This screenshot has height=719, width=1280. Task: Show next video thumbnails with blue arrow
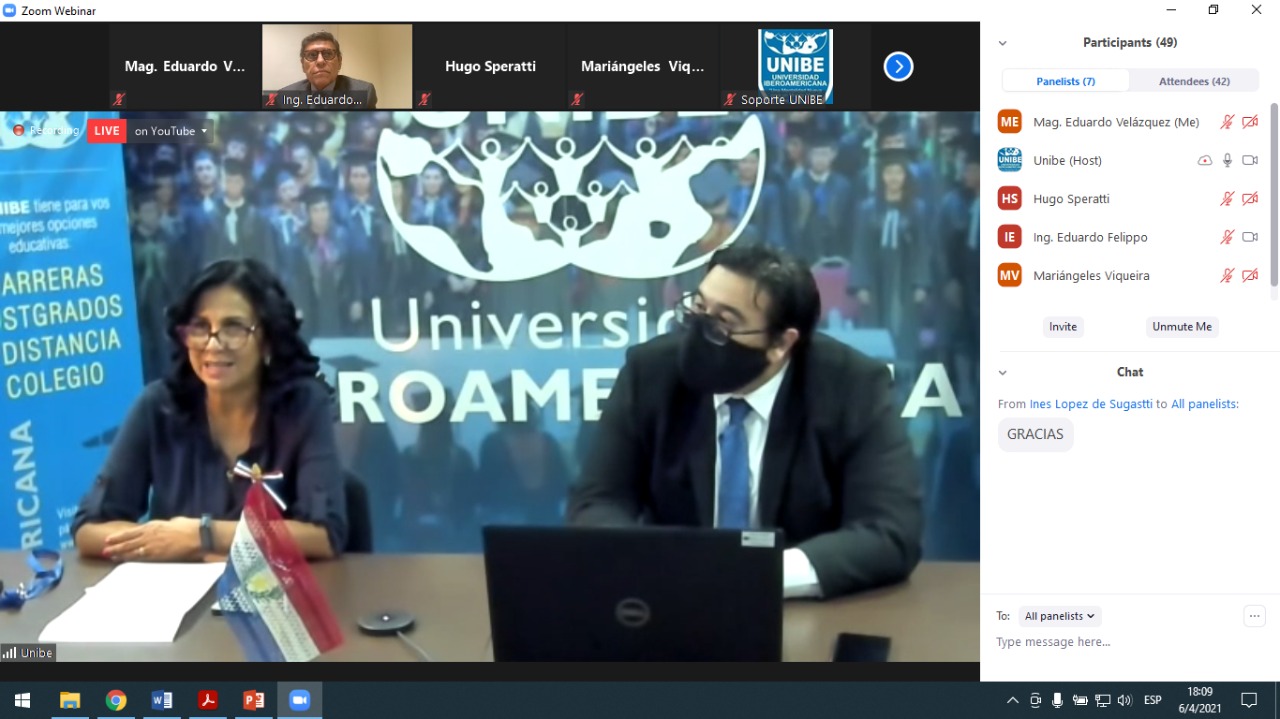click(x=898, y=66)
